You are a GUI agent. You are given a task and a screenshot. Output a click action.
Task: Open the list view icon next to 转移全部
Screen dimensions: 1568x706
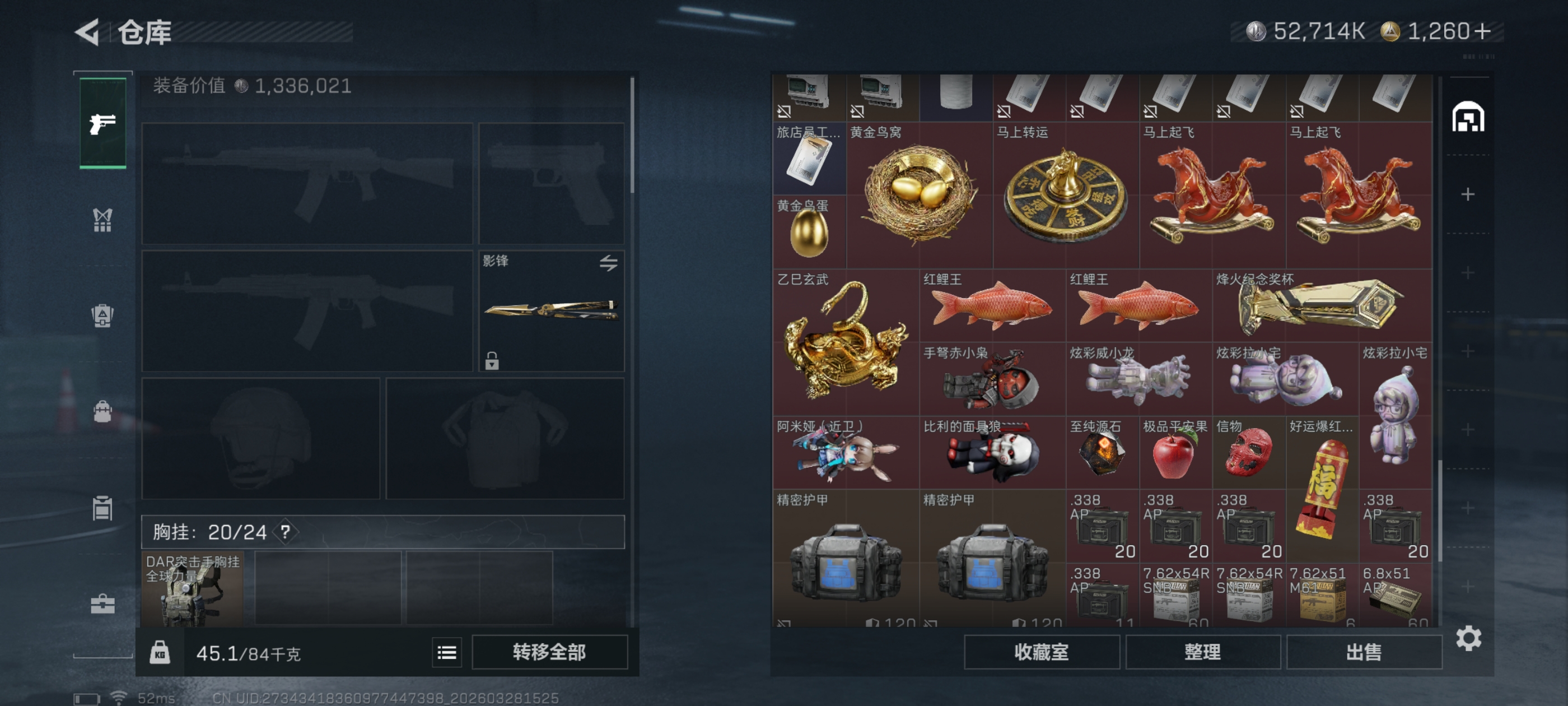click(x=447, y=652)
